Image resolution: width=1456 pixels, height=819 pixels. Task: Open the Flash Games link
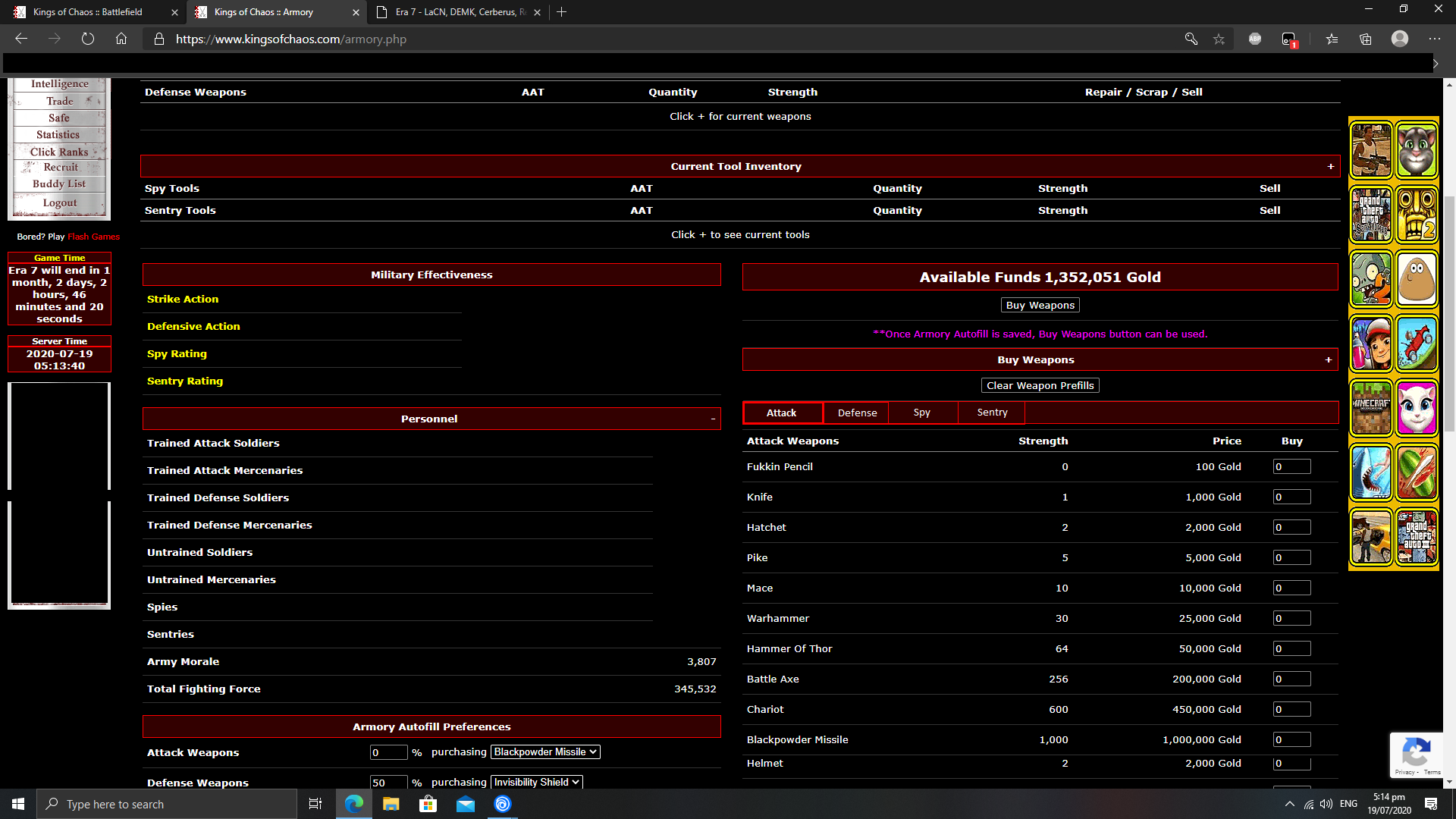tap(93, 237)
